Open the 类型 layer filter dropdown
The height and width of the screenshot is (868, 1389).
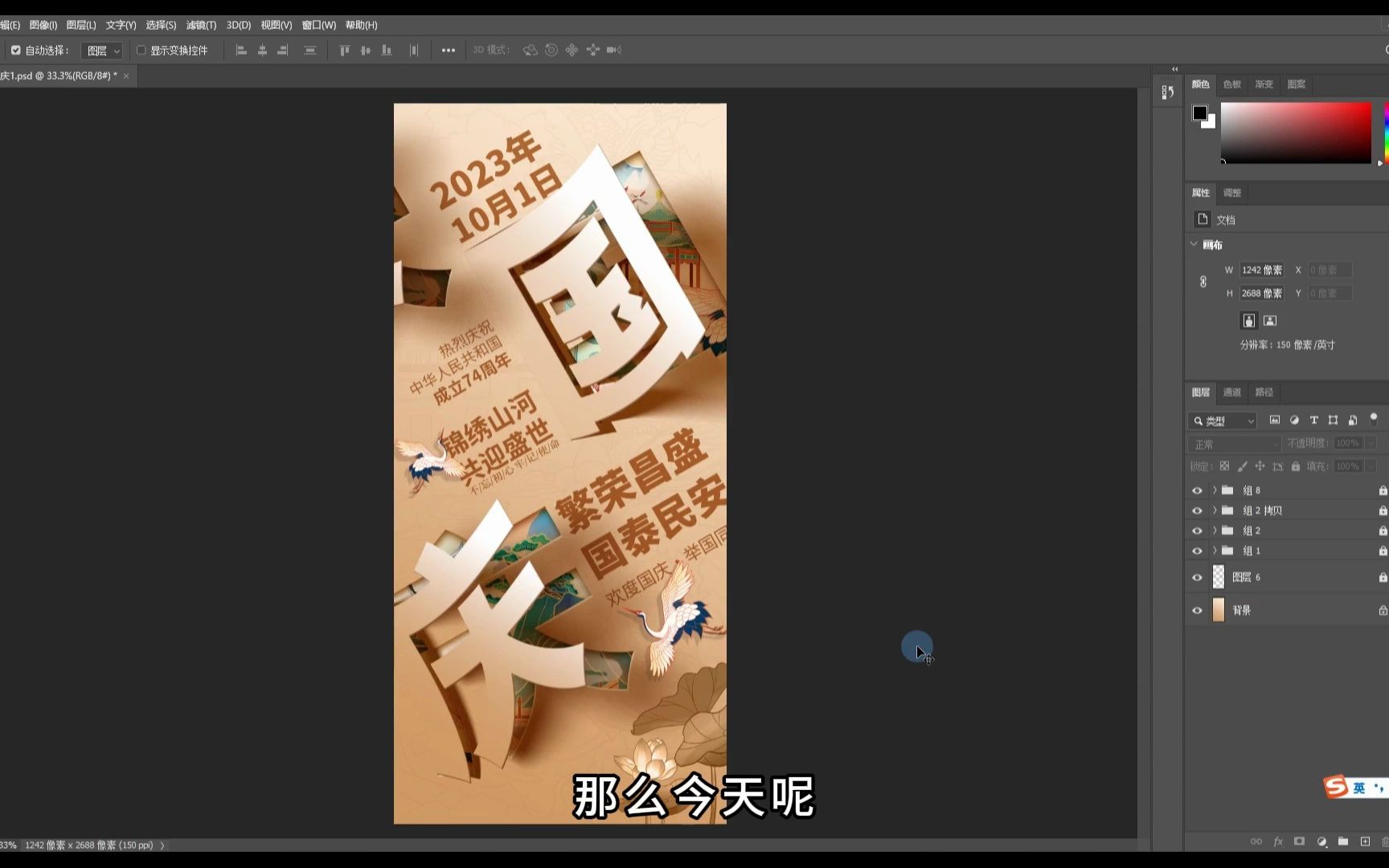[1222, 420]
